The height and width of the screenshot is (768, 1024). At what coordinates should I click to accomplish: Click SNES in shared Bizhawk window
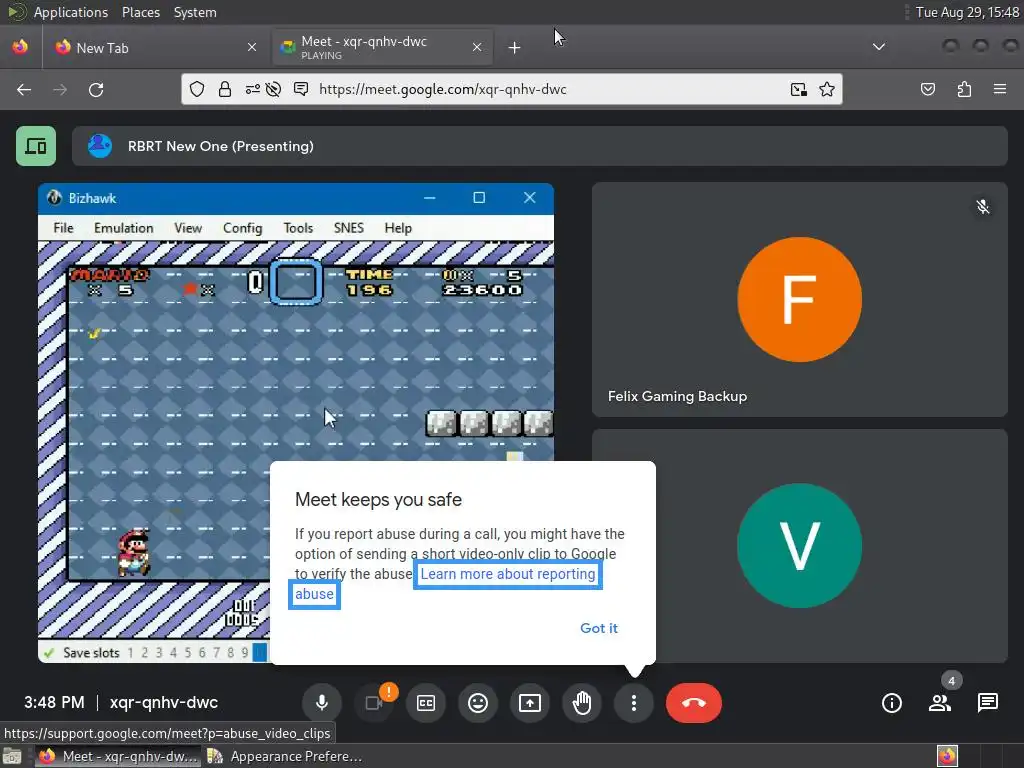[349, 228]
